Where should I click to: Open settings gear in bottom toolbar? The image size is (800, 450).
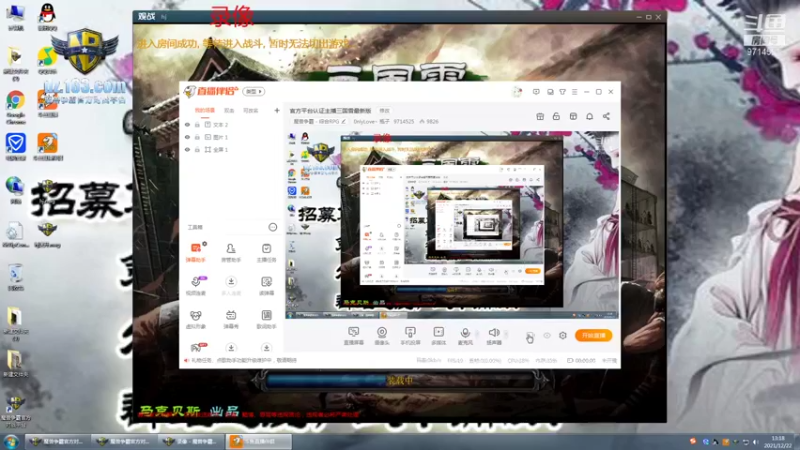[563, 336]
